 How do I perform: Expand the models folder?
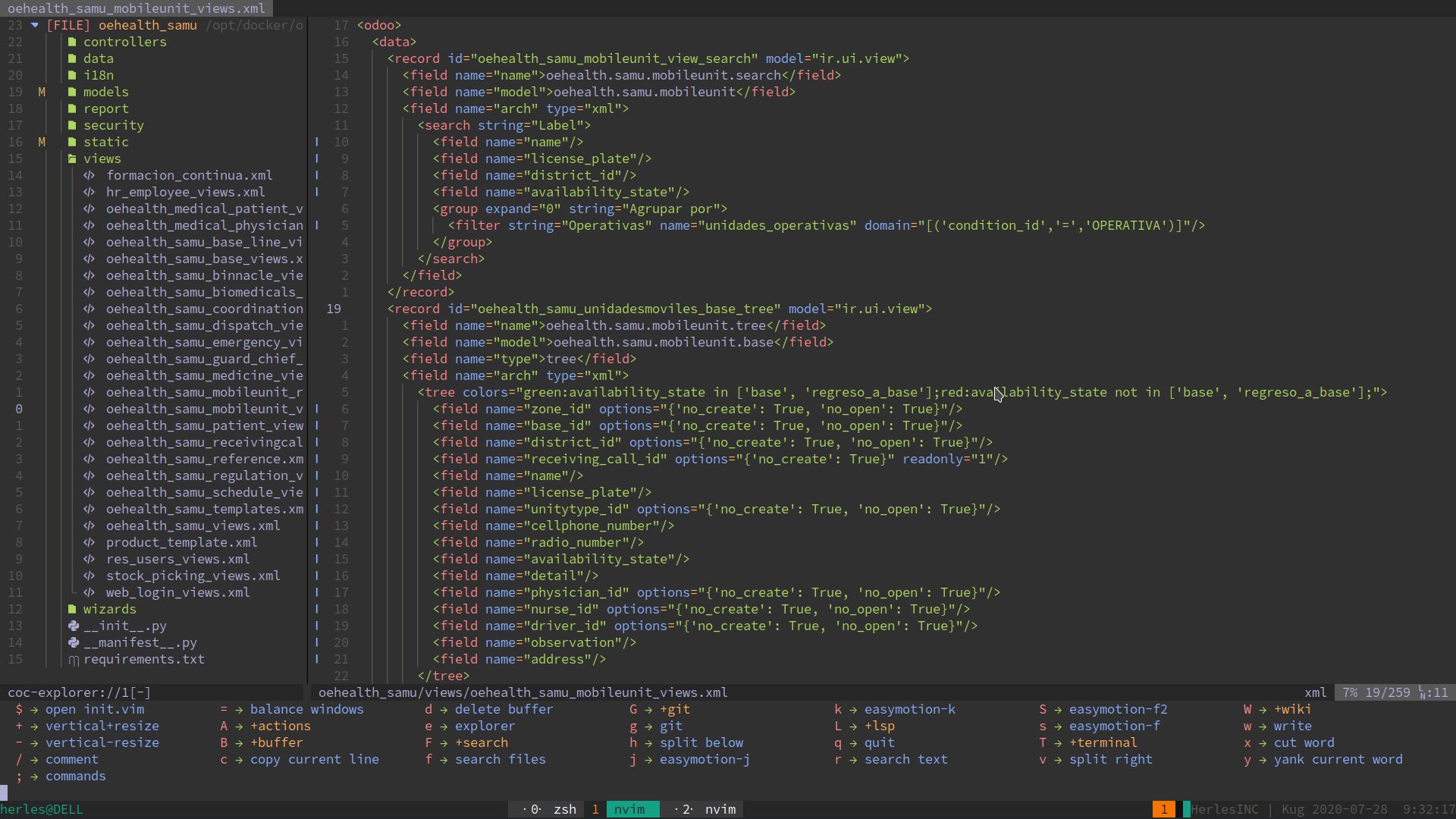click(x=105, y=92)
